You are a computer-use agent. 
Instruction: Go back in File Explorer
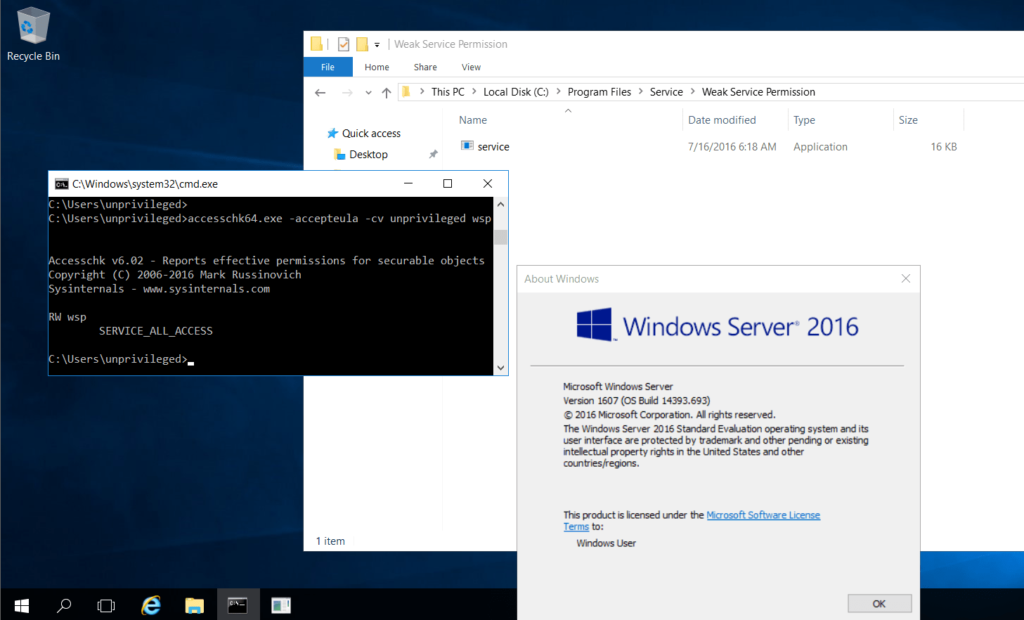click(x=320, y=93)
